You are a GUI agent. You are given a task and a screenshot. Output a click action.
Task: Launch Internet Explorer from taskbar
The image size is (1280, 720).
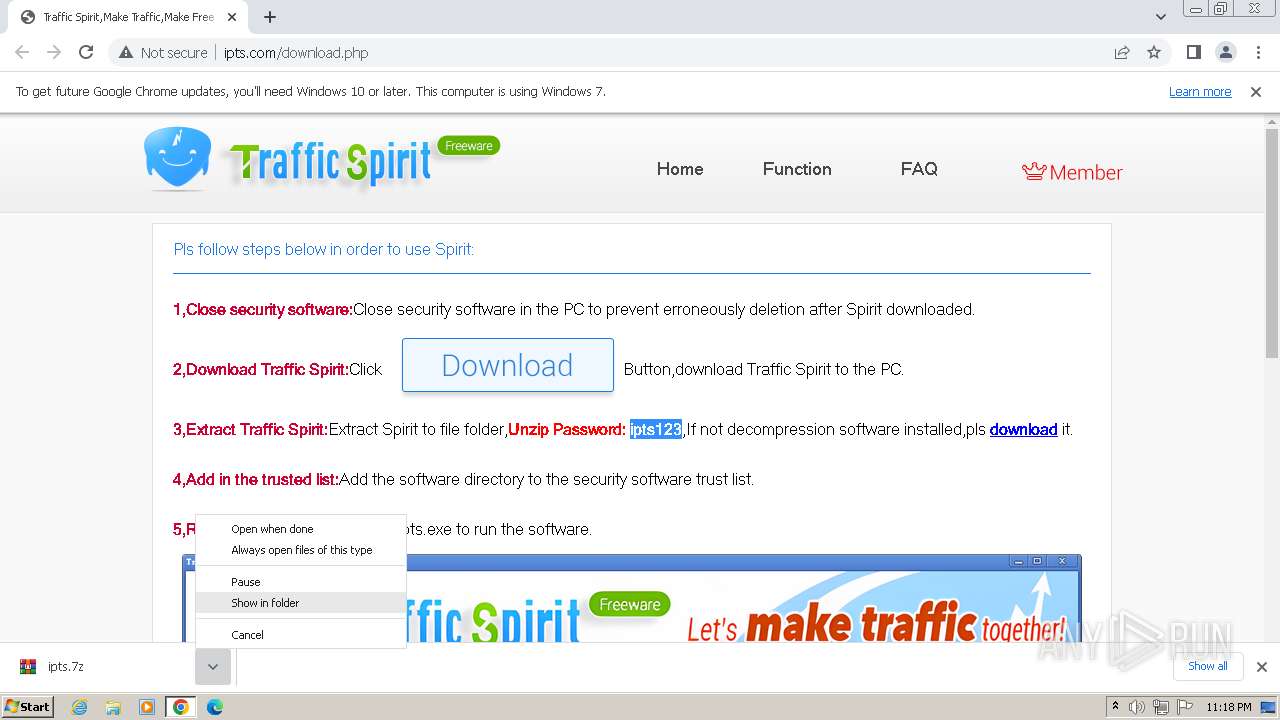[x=80, y=707]
